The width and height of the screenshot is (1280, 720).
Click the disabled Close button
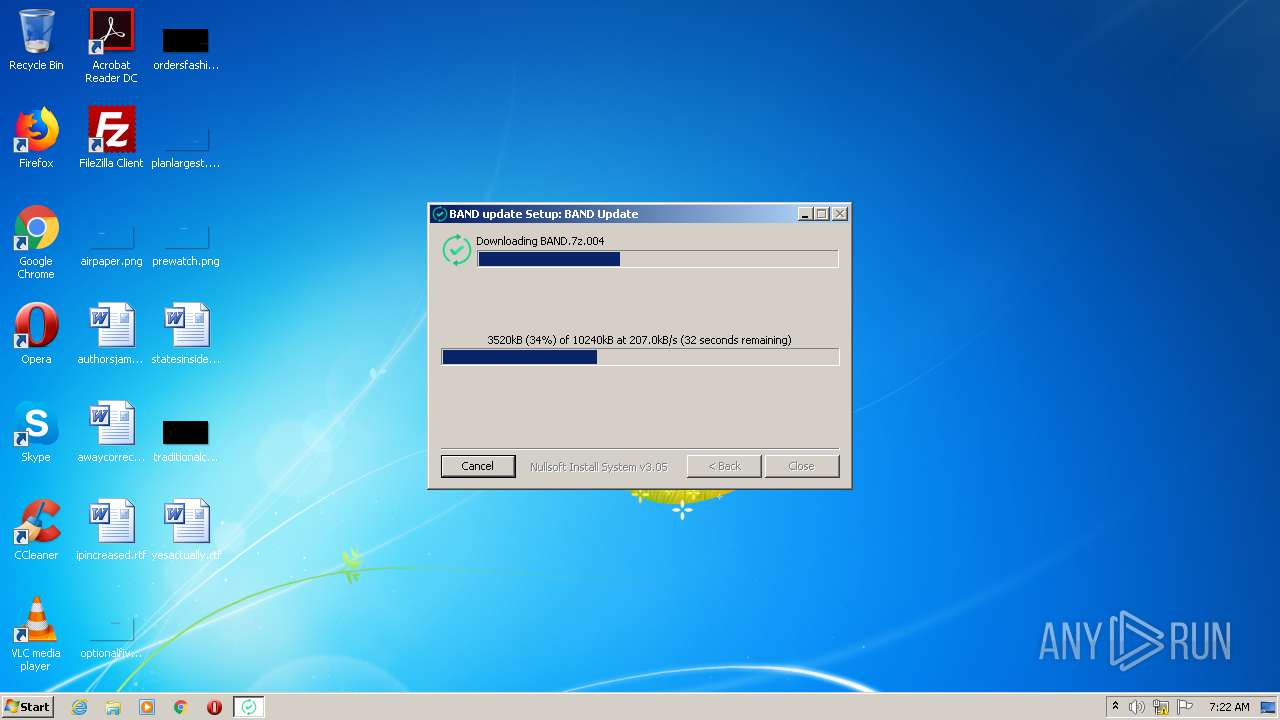pyautogui.click(x=801, y=466)
